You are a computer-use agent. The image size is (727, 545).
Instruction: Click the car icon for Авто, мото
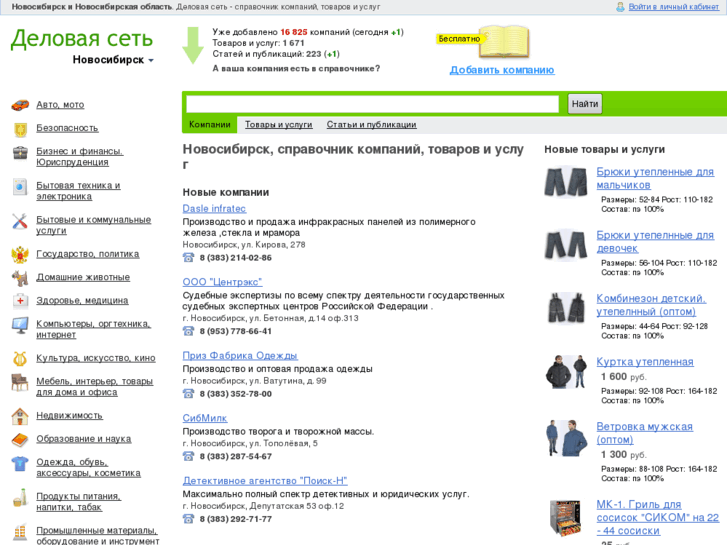[20, 105]
